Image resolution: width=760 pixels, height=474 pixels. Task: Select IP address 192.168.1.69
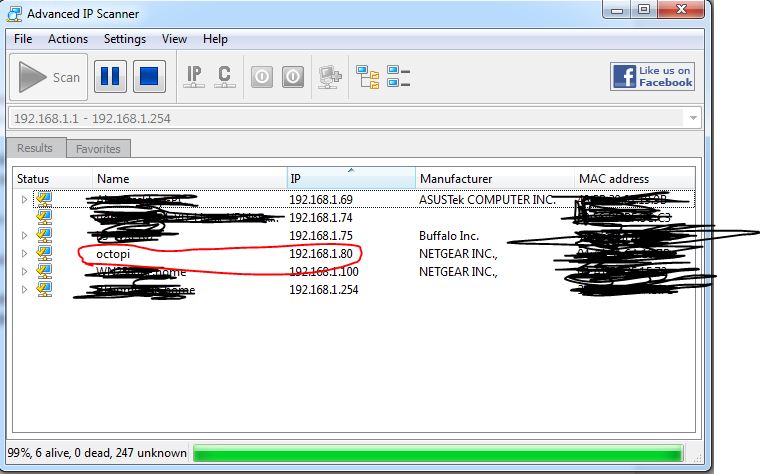coord(320,200)
